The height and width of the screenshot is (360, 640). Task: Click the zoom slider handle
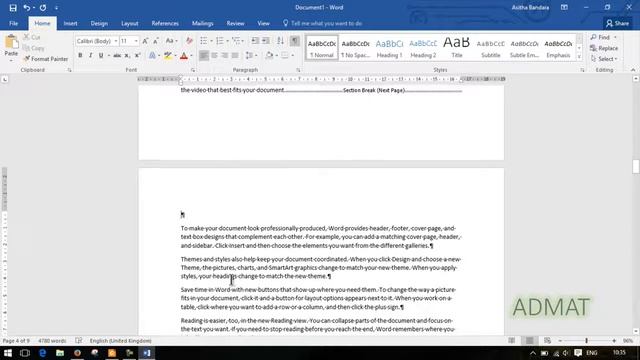(x=587, y=340)
